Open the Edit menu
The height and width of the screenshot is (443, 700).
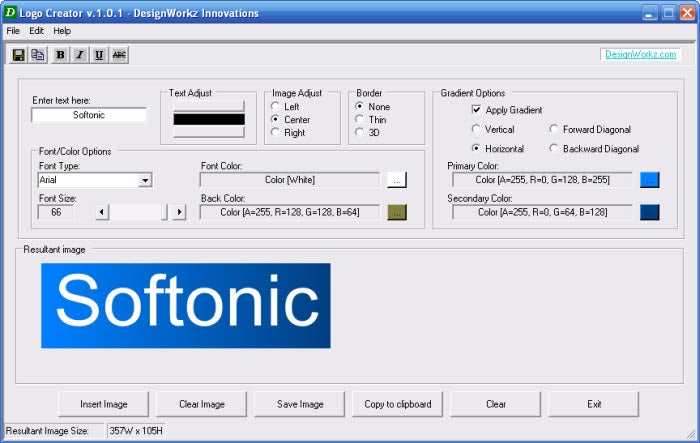click(37, 31)
